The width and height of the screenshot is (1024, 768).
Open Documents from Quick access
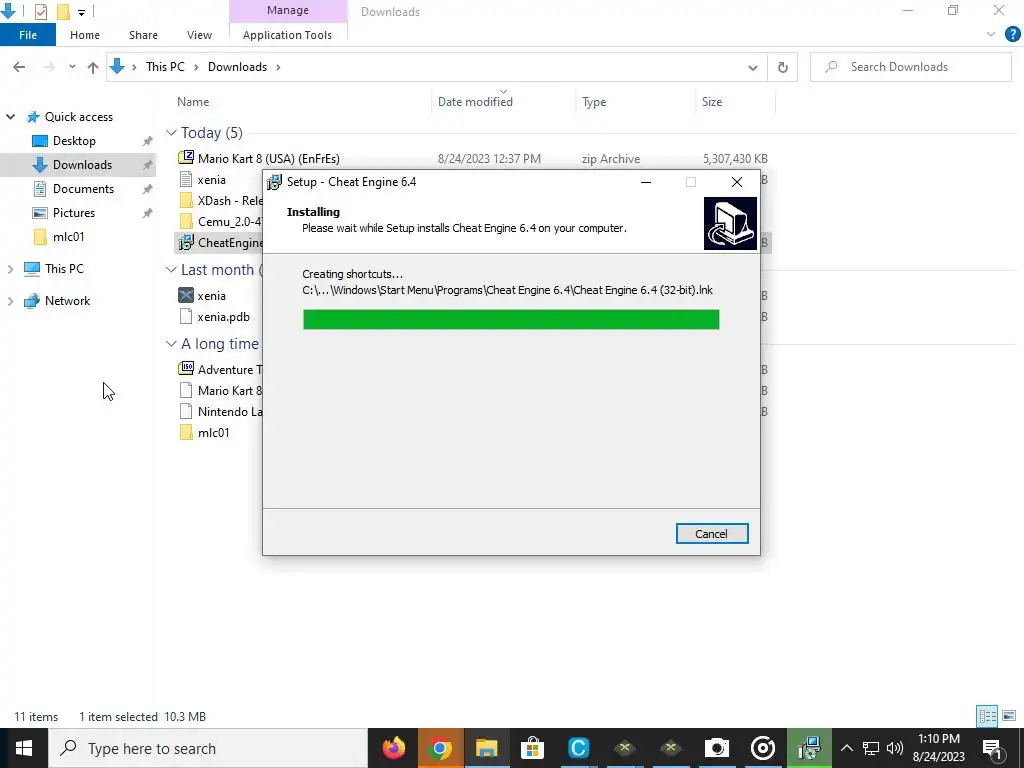click(x=83, y=189)
